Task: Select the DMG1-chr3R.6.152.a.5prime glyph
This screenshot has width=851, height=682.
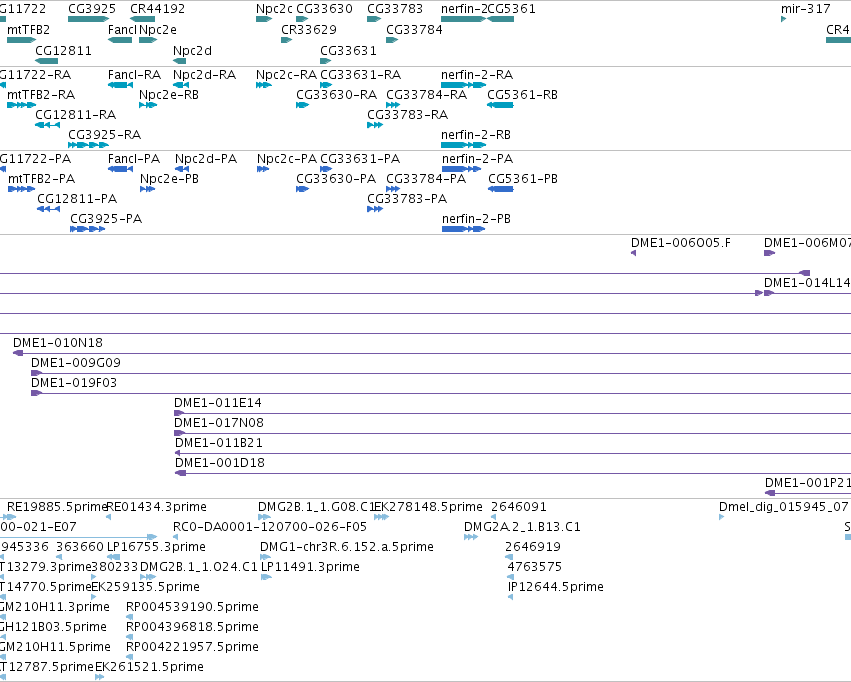Action: coord(265,557)
